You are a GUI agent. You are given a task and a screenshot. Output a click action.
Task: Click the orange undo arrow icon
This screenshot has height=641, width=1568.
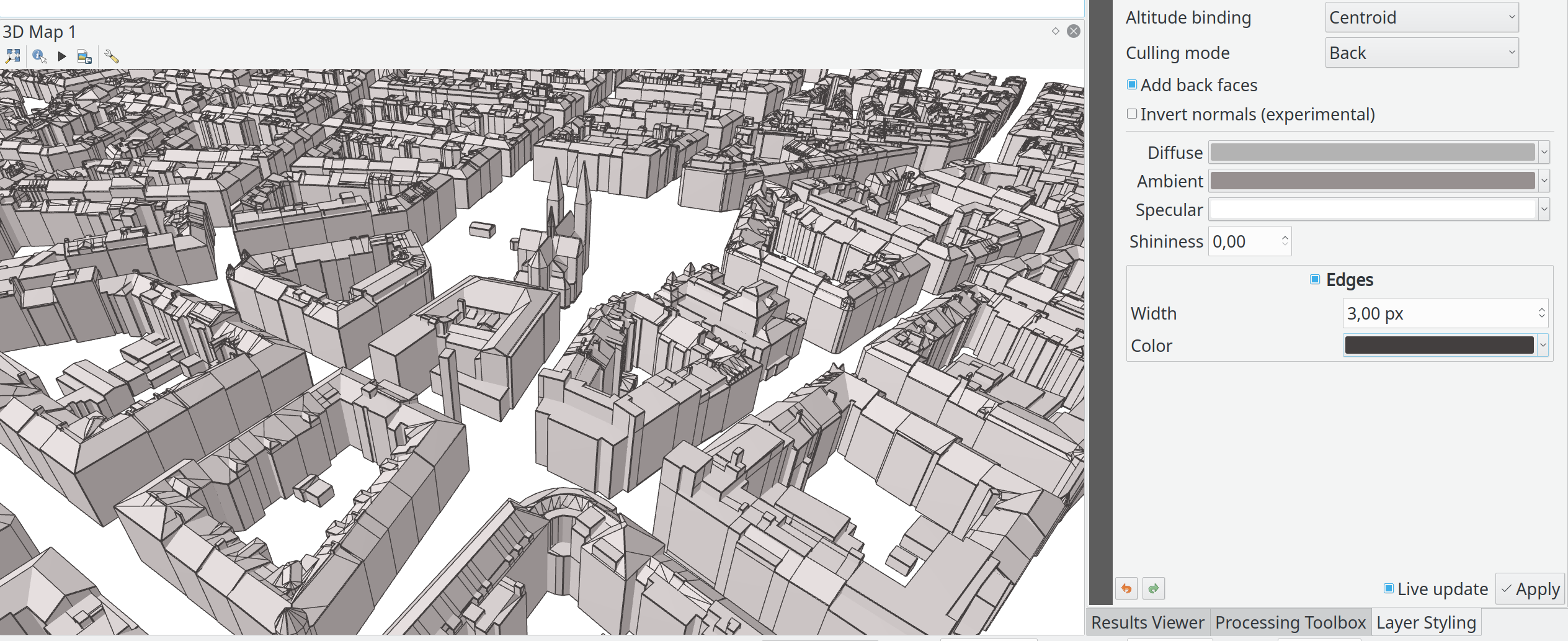(1126, 588)
